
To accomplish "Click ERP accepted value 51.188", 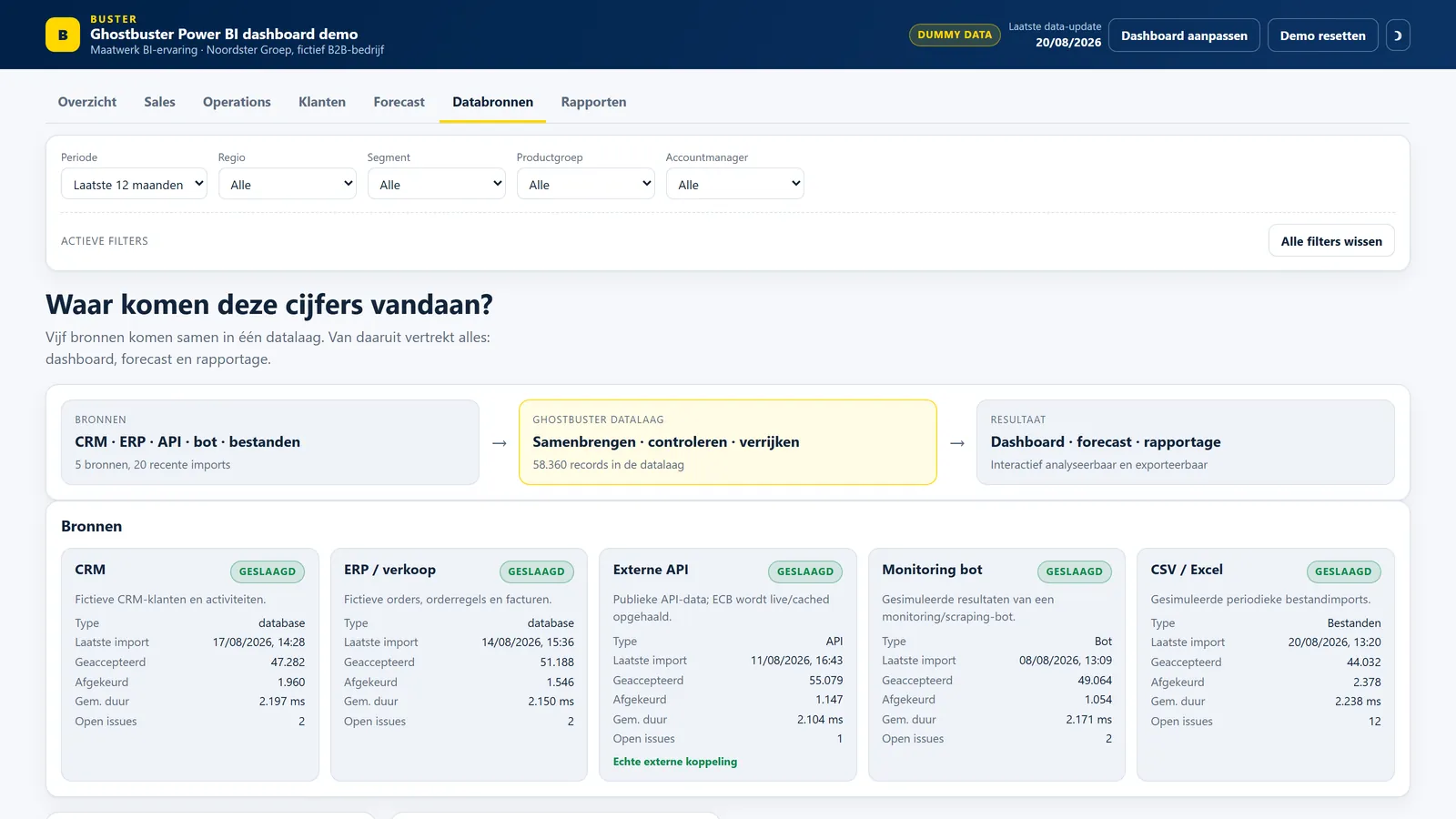I will tap(557, 662).
